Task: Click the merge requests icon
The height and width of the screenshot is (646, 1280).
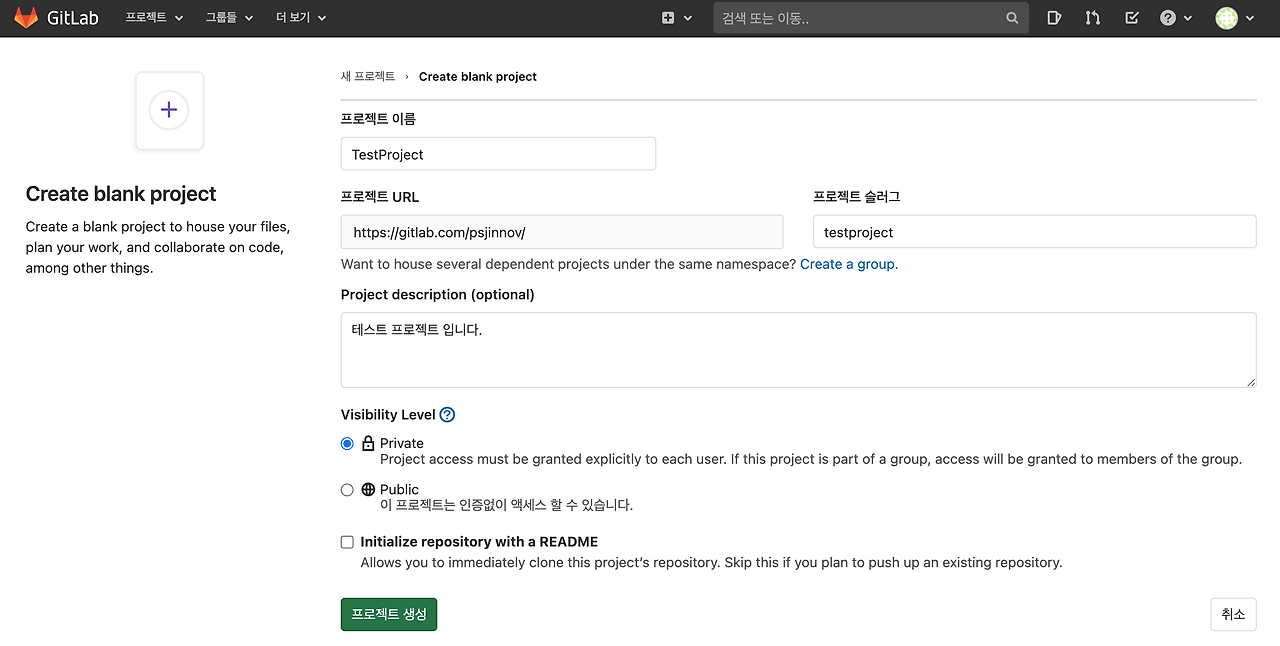Action: 1092,17
